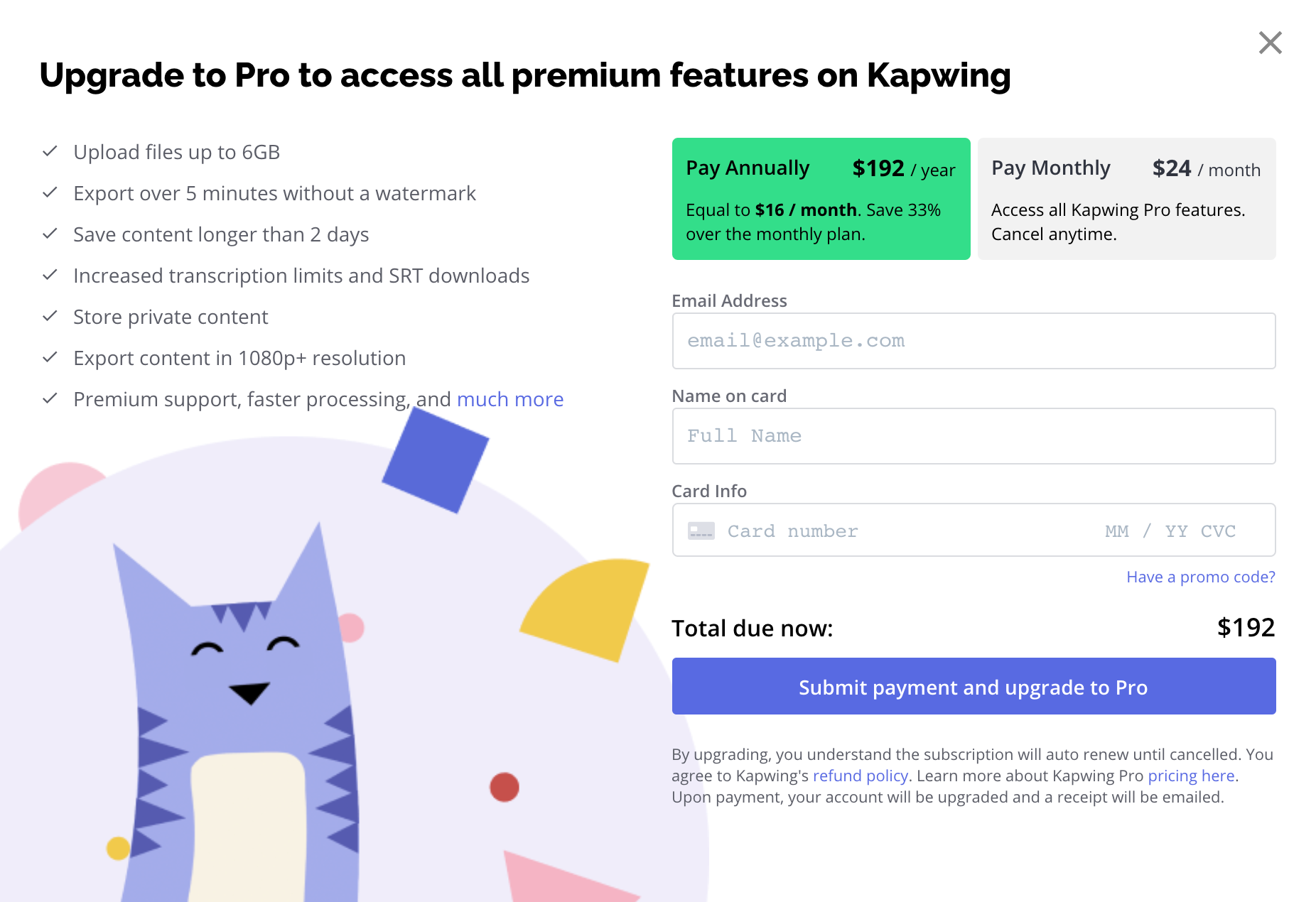The image size is (1316, 902).
Task: Follow the 'much more' features link
Action: (x=510, y=399)
